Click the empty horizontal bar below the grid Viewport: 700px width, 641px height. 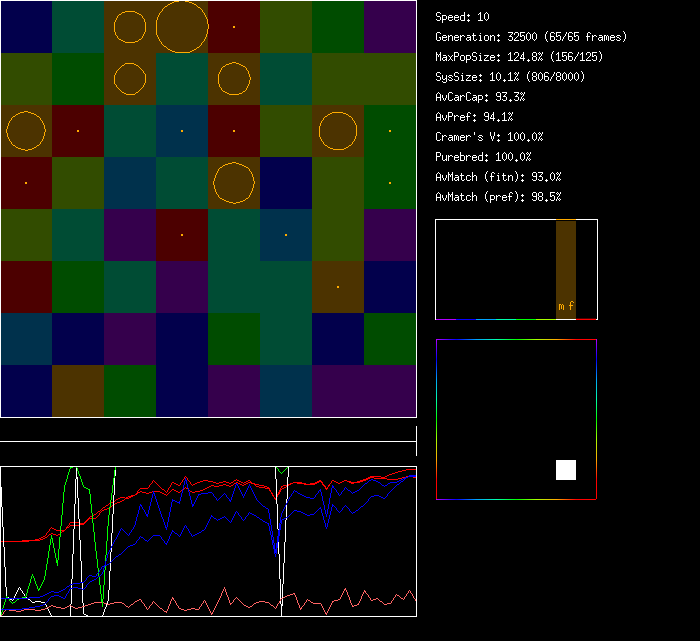click(x=208, y=432)
